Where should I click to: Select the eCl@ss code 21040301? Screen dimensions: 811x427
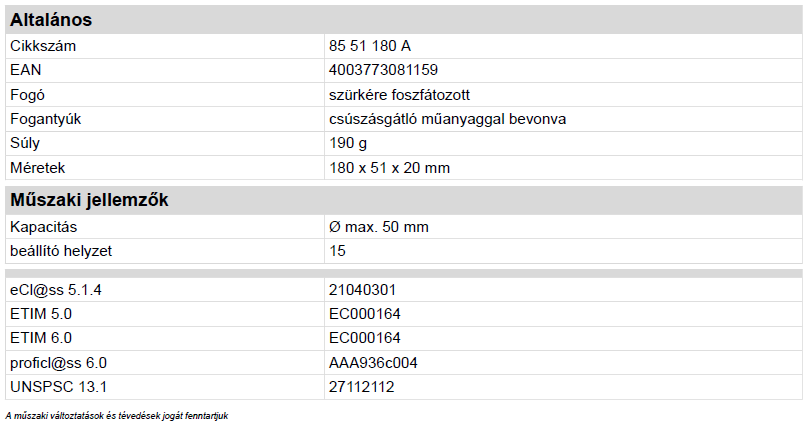point(363,290)
